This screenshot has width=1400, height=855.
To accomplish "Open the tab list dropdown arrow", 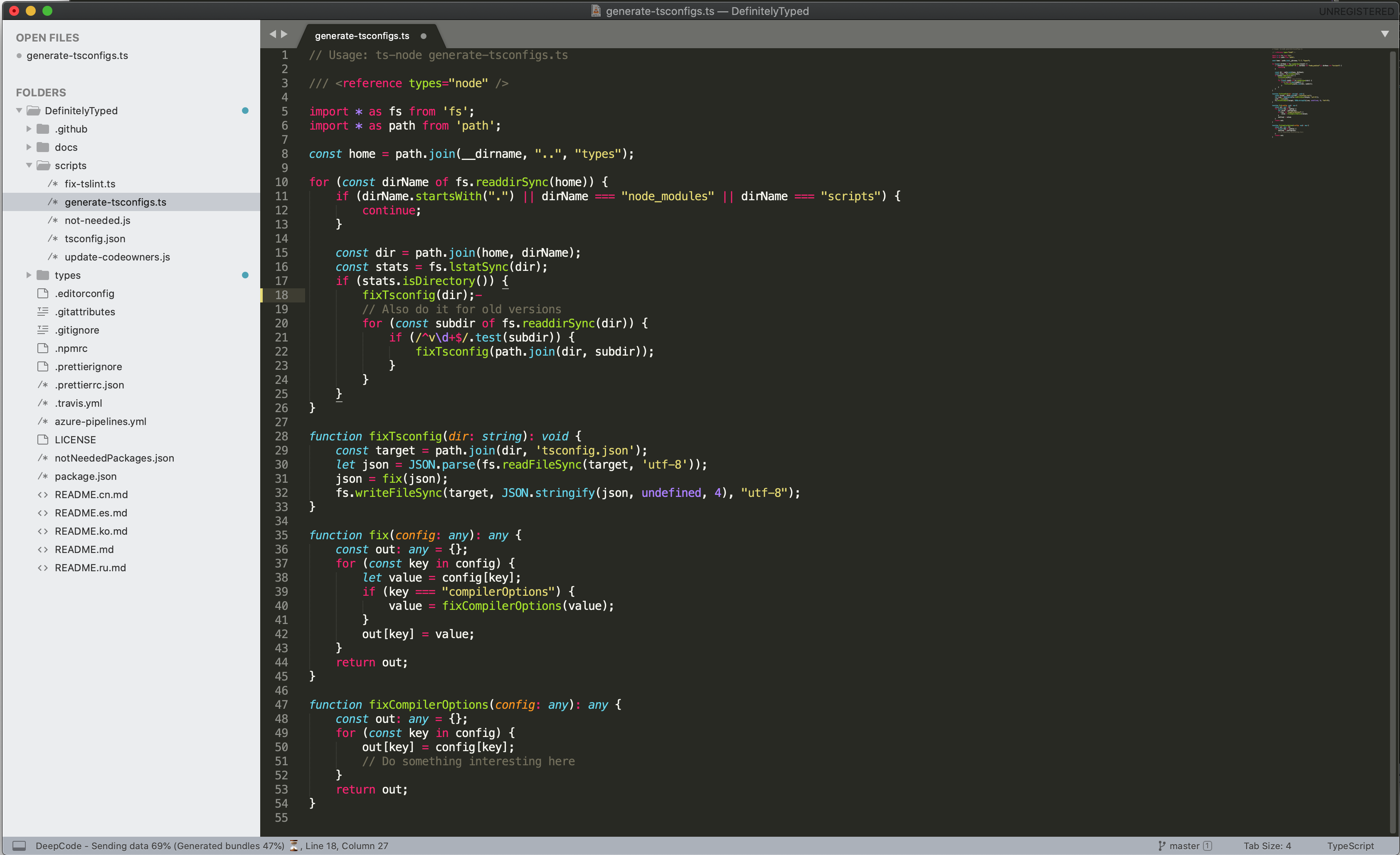I will click(1385, 34).
